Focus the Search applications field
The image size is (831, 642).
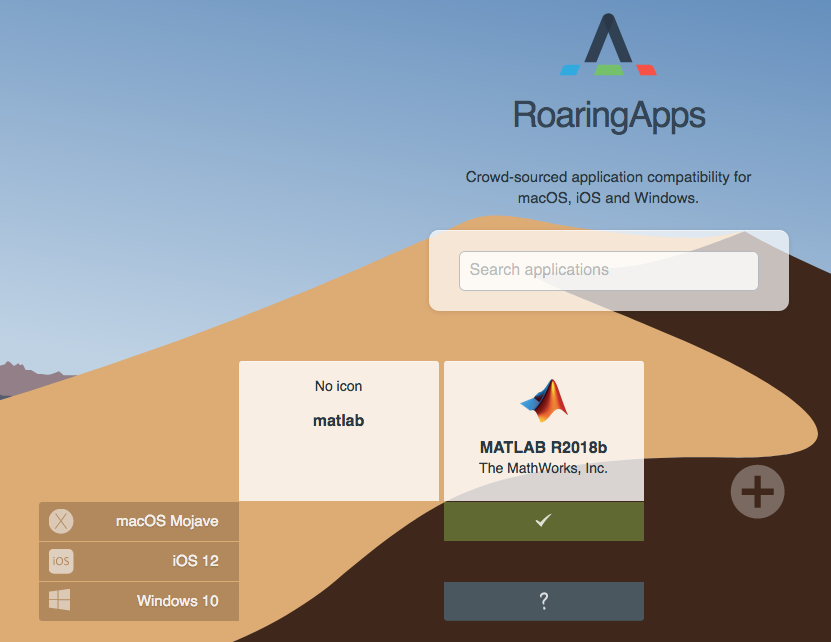tap(608, 271)
